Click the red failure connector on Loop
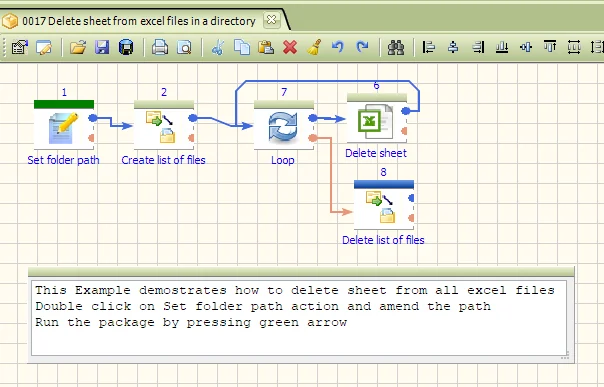This screenshot has height=387, width=604. point(313,138)
